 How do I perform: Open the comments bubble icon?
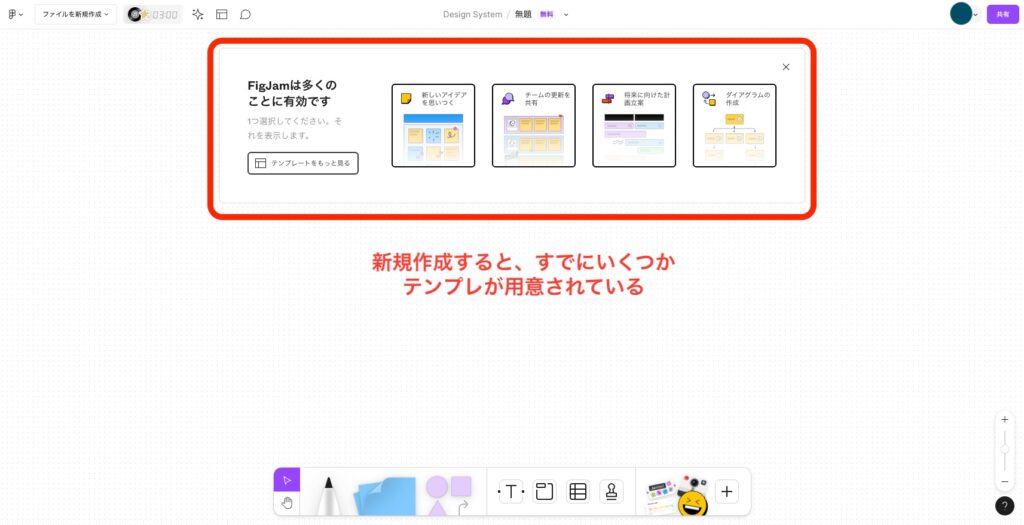[246, 14]
